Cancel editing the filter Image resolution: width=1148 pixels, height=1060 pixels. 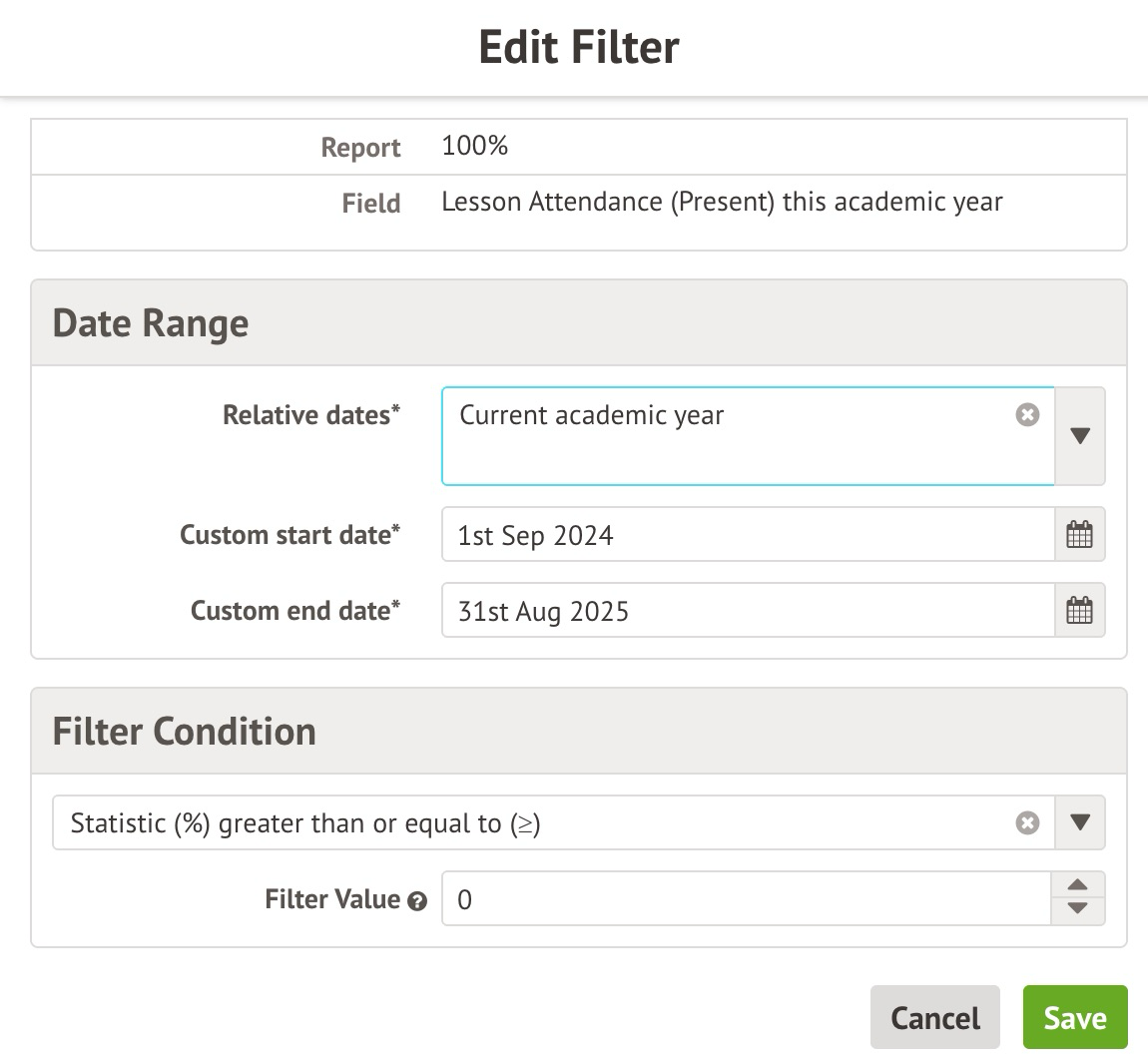coord(934,1017)
